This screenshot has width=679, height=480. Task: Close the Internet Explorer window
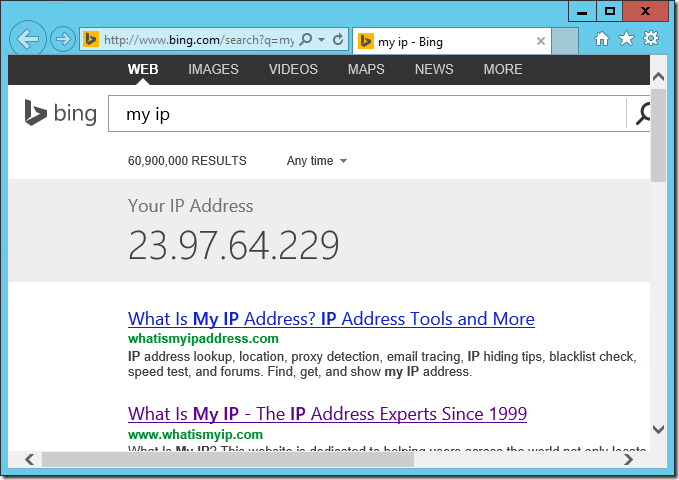645,11
